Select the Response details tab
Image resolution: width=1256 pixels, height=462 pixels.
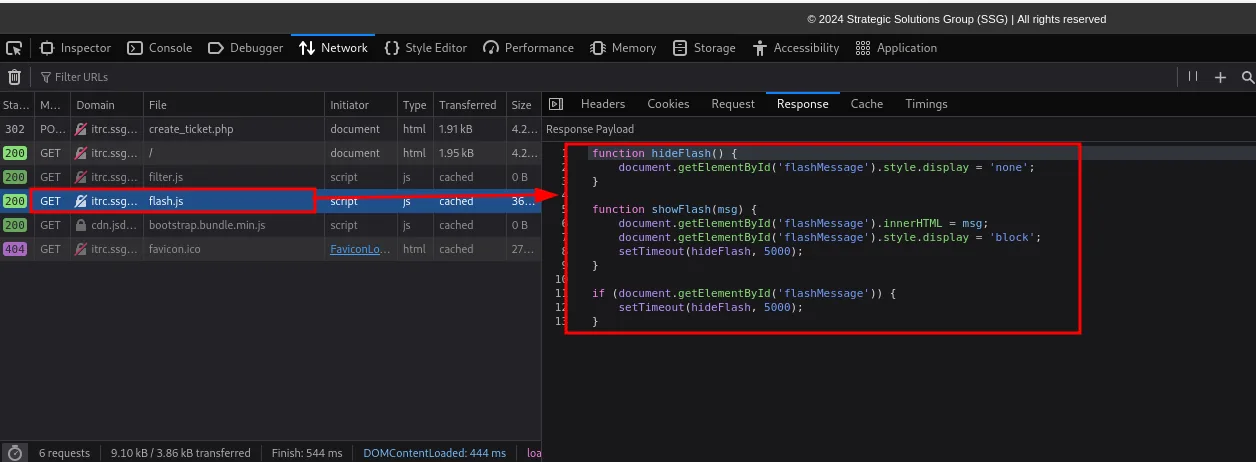(x=803, y=104)
